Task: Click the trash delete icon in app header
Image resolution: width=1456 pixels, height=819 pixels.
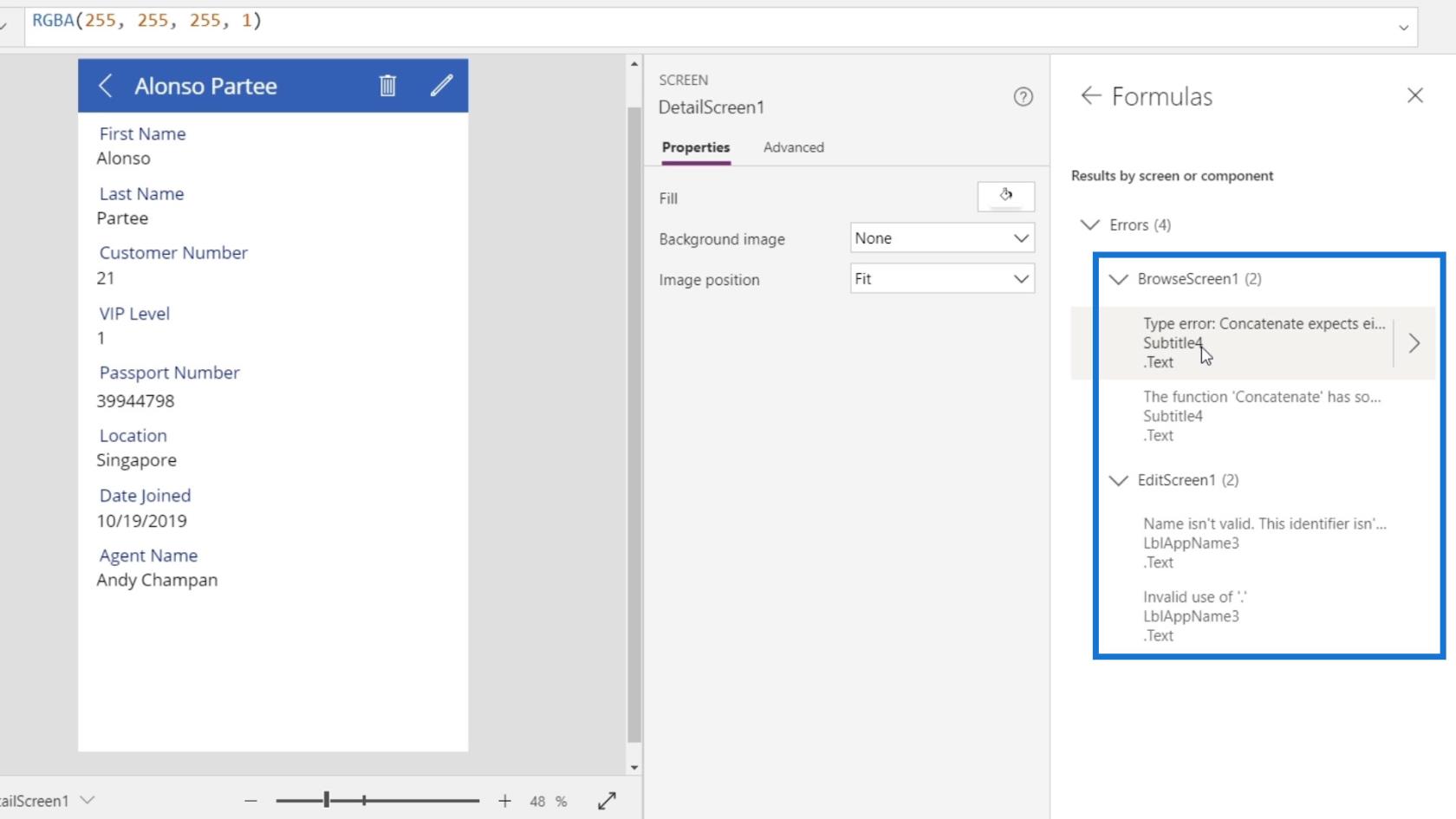Action: [387, 85]
